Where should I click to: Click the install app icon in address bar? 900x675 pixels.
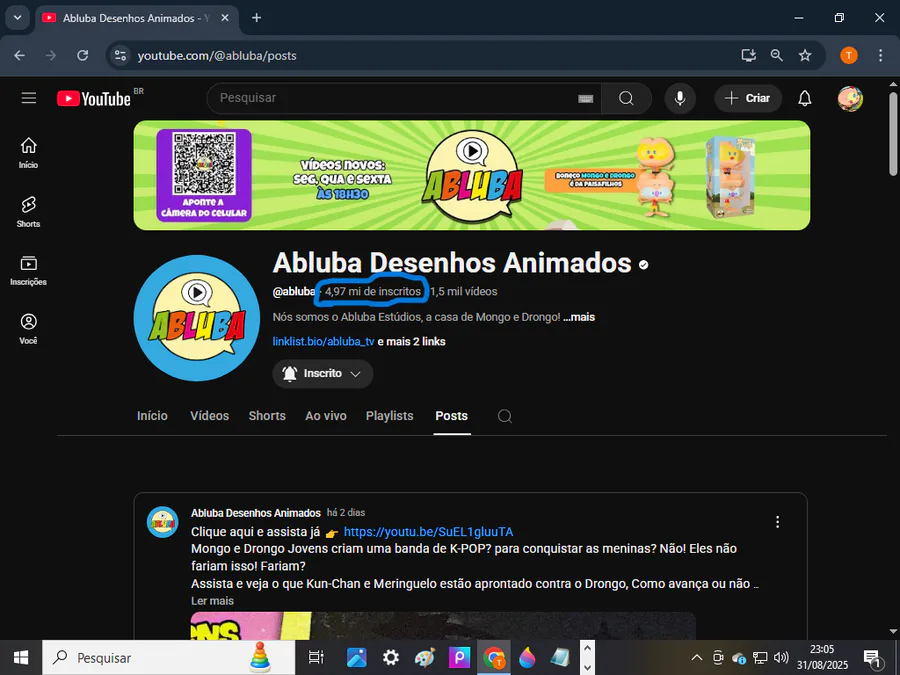(748, 56)
